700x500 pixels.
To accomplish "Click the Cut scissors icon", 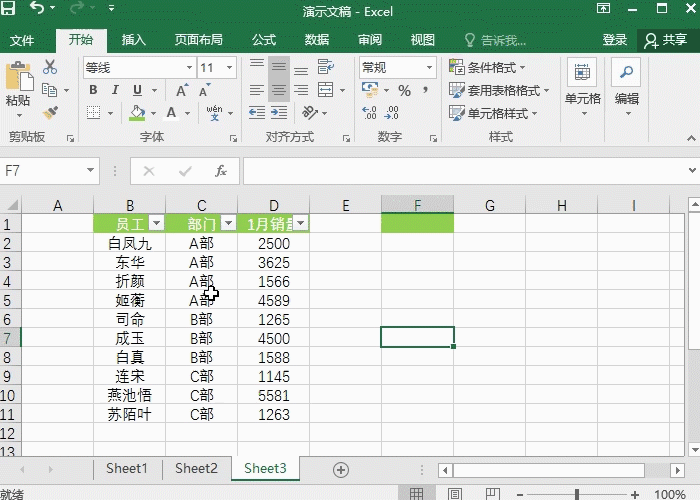I will pos(50,68).
